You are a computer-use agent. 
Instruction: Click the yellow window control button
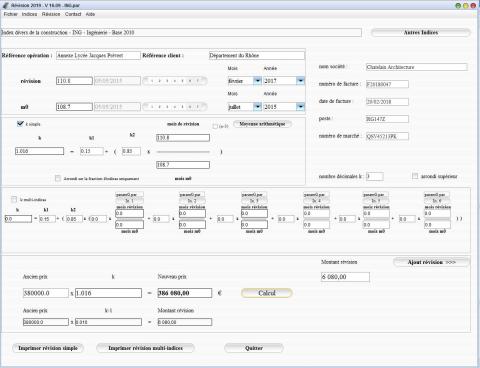coord(466,6)
